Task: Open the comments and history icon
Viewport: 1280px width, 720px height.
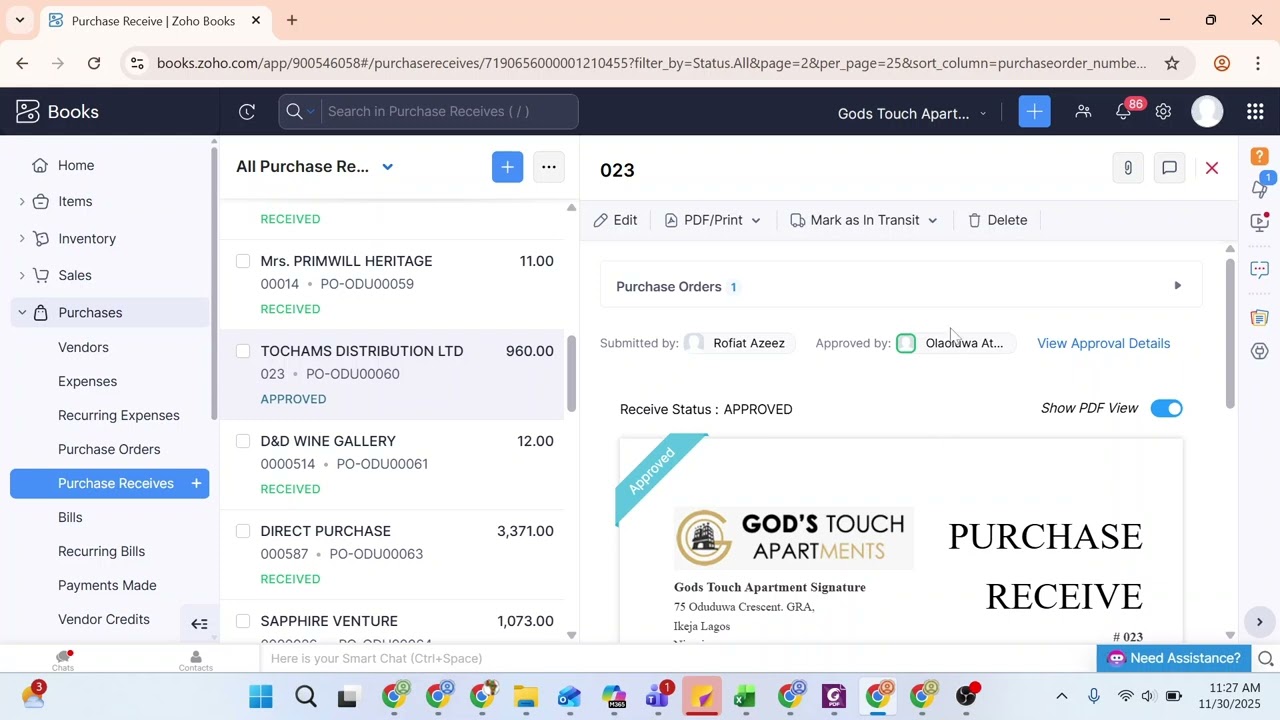Action: click(1170, 168)
